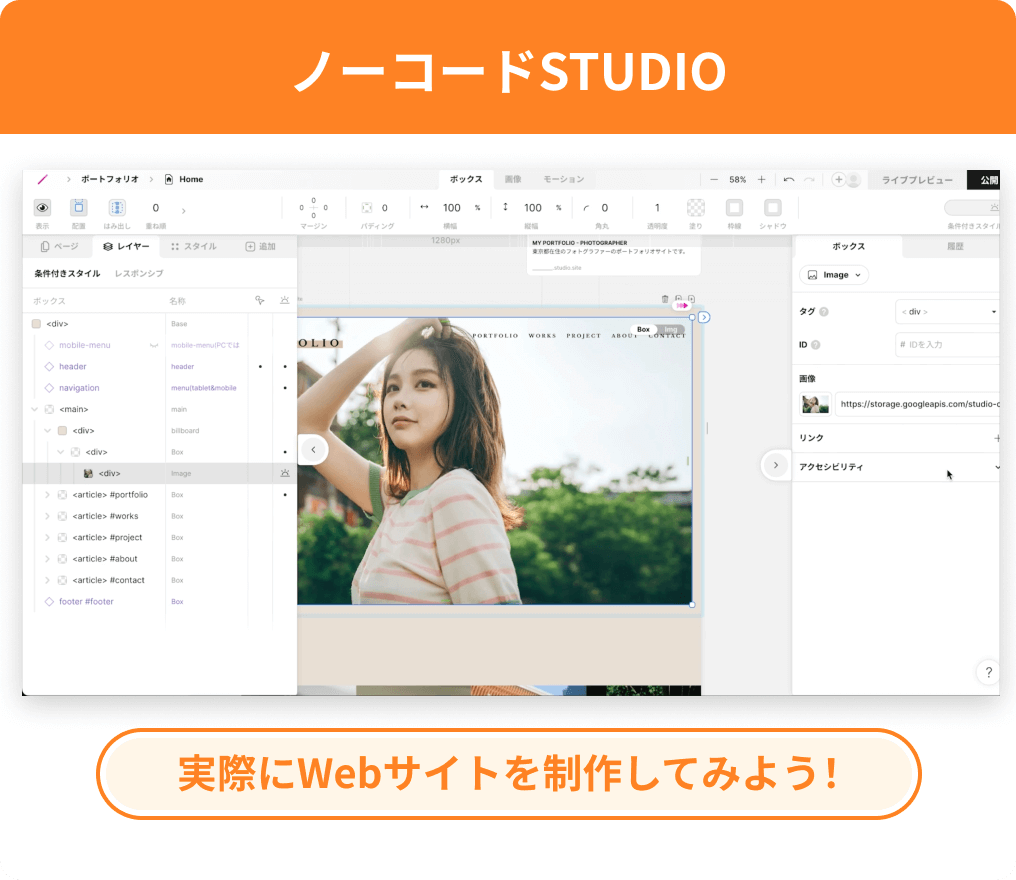Collapse the <main> layer in the tree
Viewport: 1016px width, 880px height.
click(x=34, y=409)
